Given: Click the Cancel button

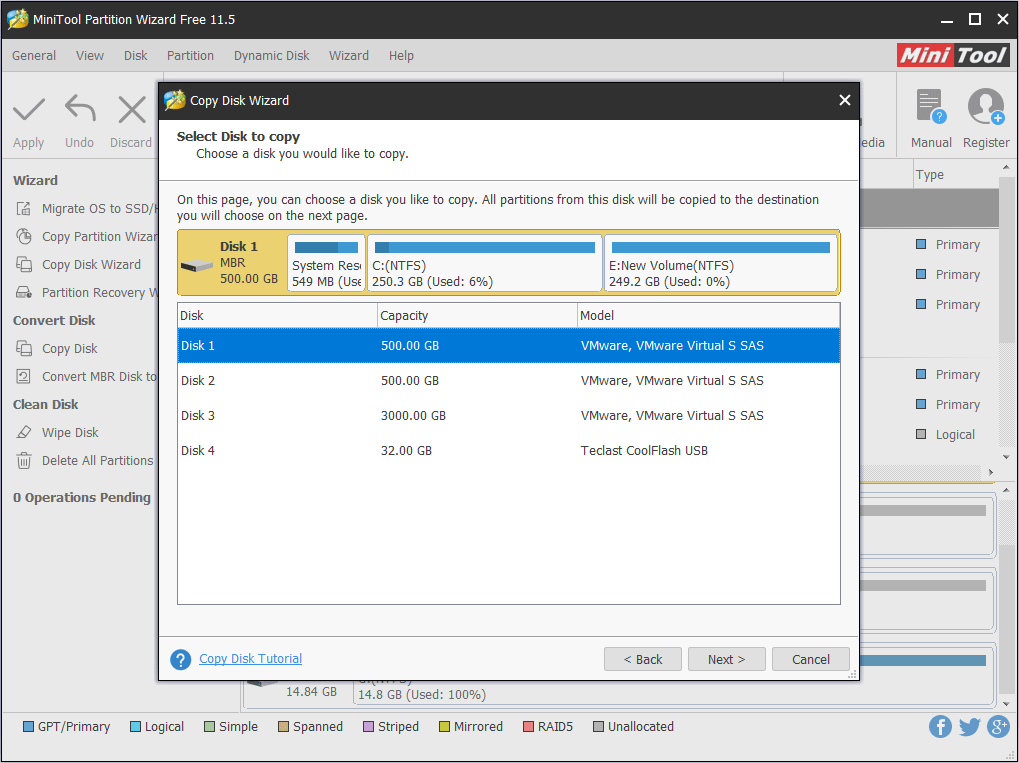Looking at the screenshot, I should (x=810, y=659).
